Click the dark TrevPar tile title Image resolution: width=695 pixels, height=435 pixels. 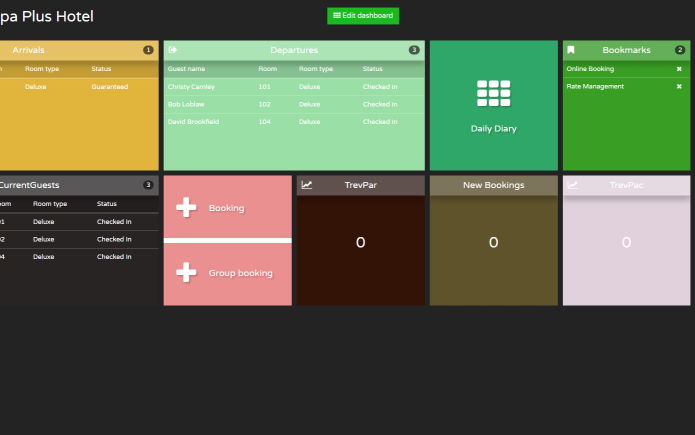point(360,185)
